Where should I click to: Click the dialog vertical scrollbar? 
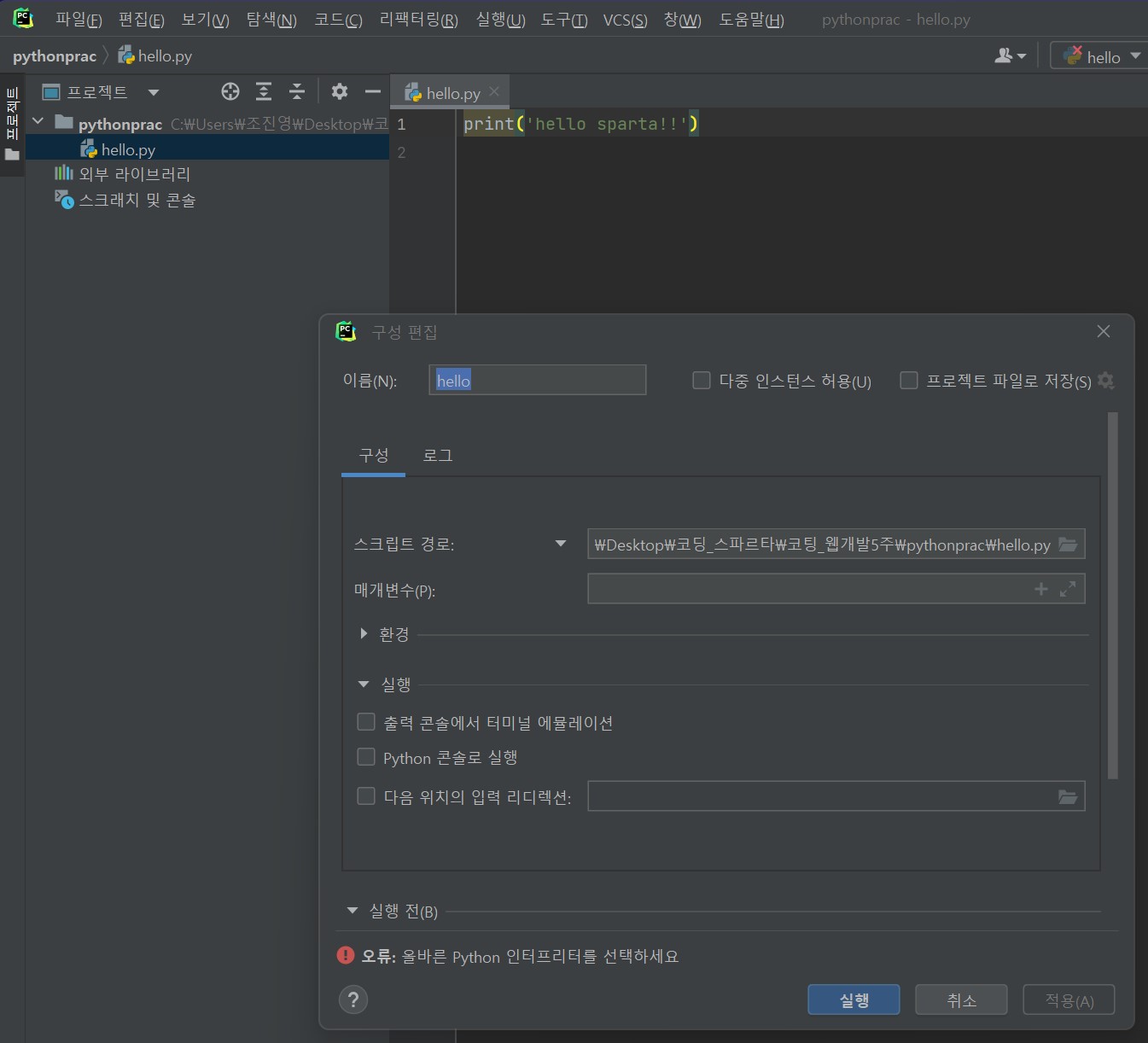click(x=1112, y=595)
